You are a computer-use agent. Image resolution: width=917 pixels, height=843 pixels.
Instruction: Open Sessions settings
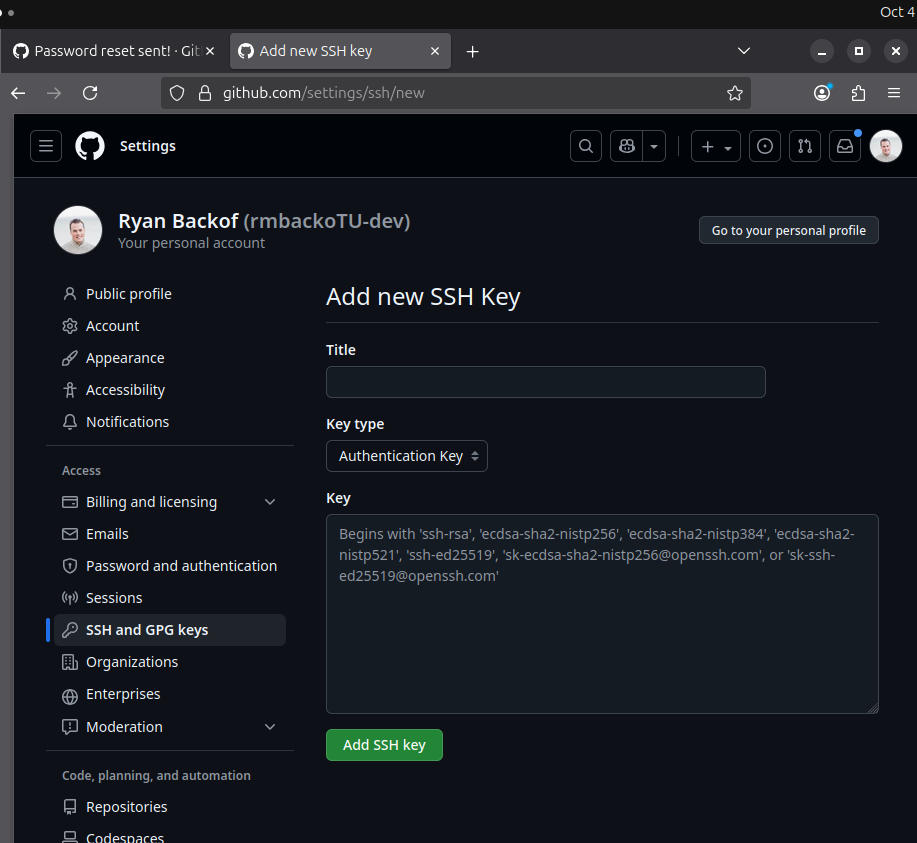(x=170, y=598)
